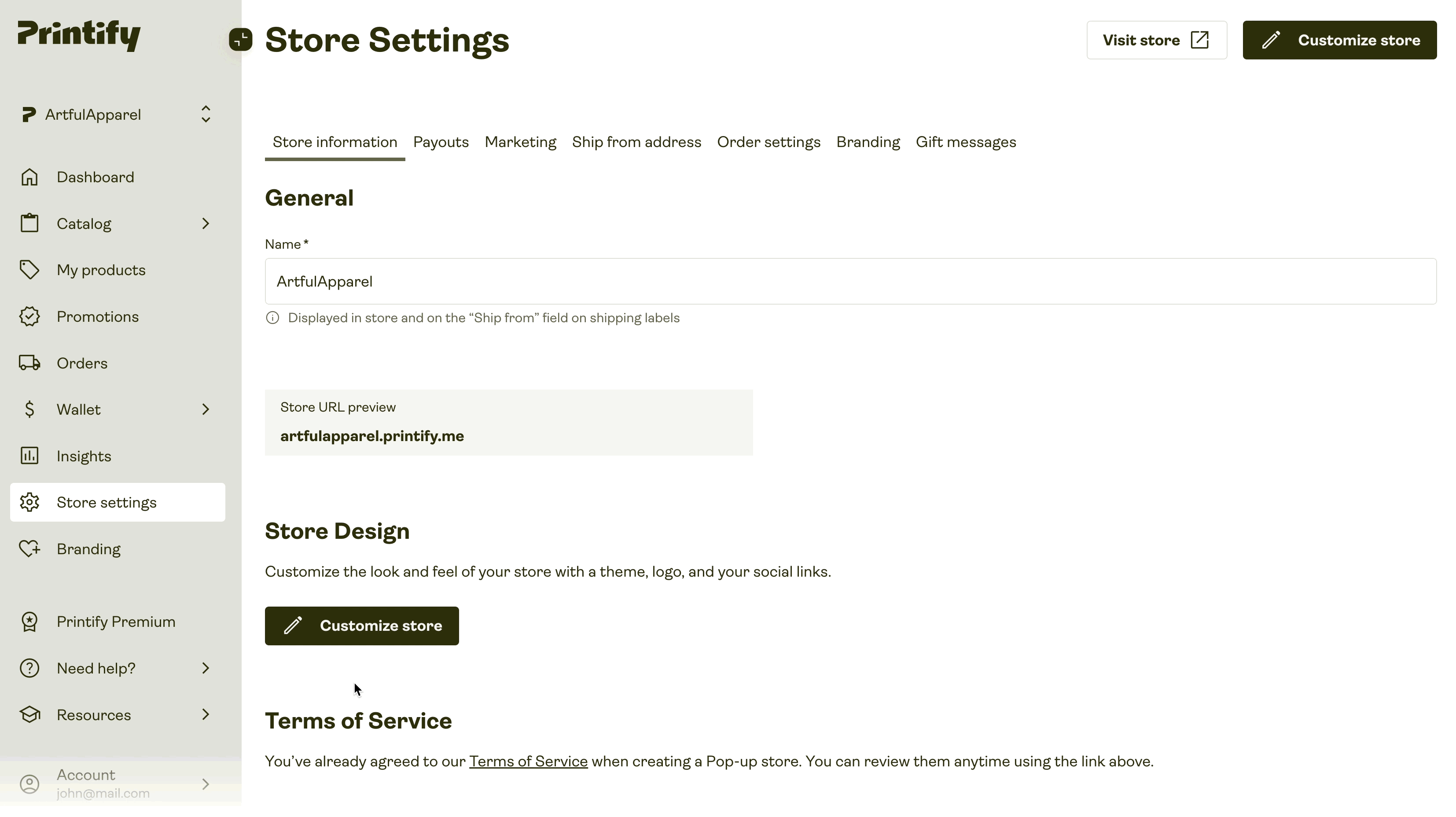Open the Account profile avatar

coord(29,783)
